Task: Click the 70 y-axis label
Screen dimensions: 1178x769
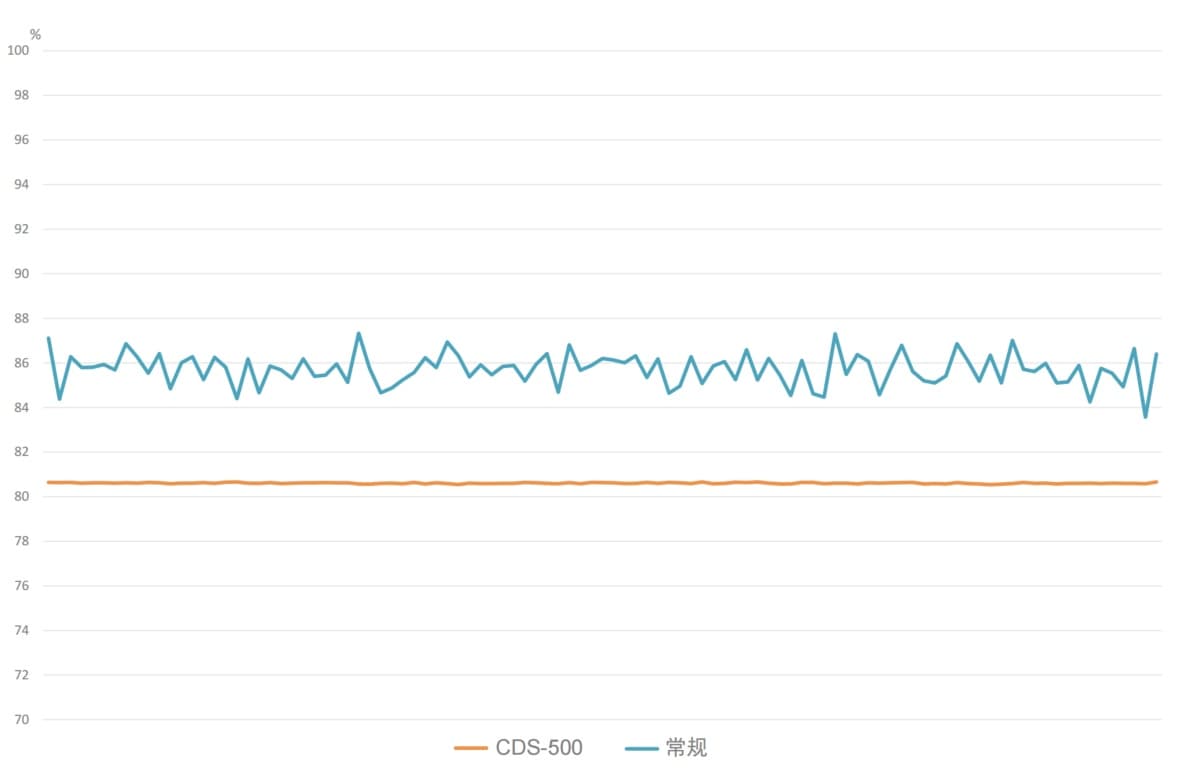Action: (22, 719)
